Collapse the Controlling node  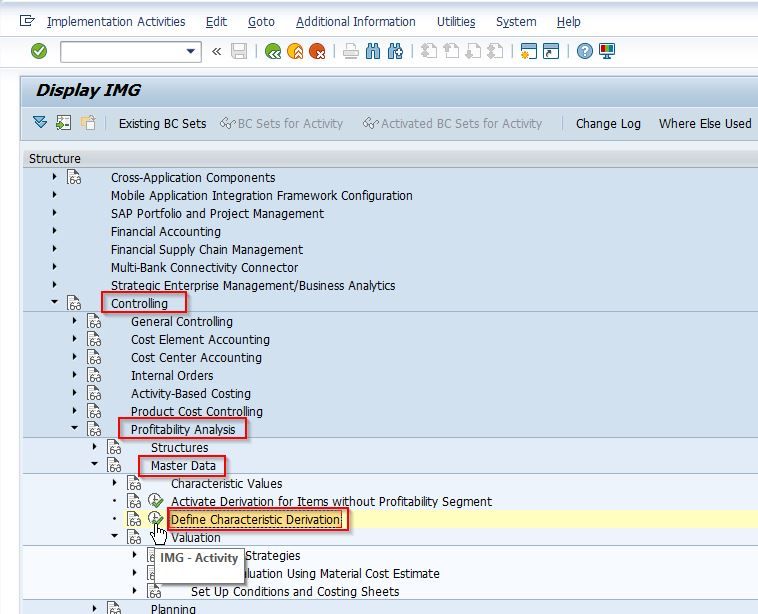[54, 302]
